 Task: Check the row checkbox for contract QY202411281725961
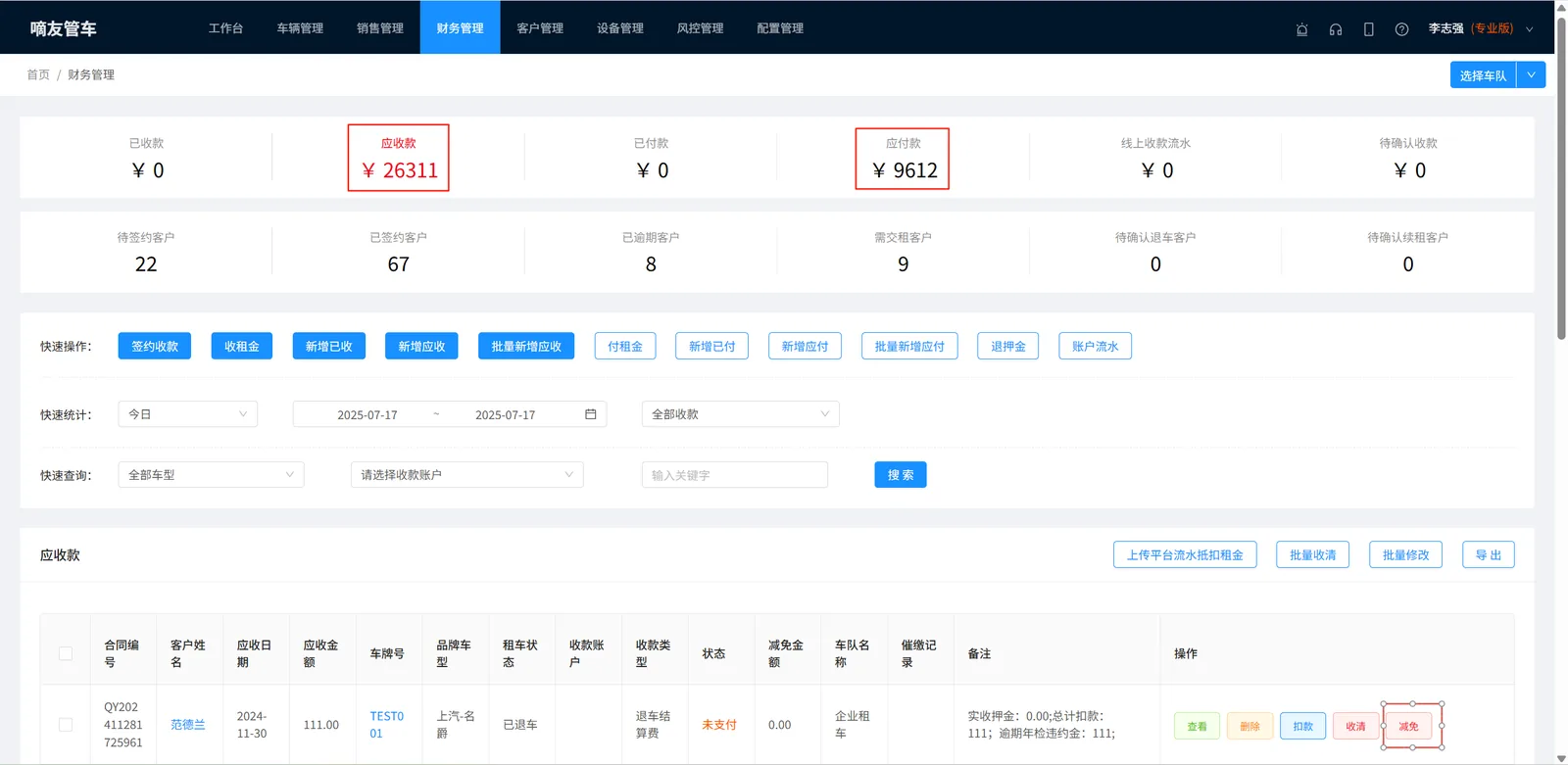(66, 725)
